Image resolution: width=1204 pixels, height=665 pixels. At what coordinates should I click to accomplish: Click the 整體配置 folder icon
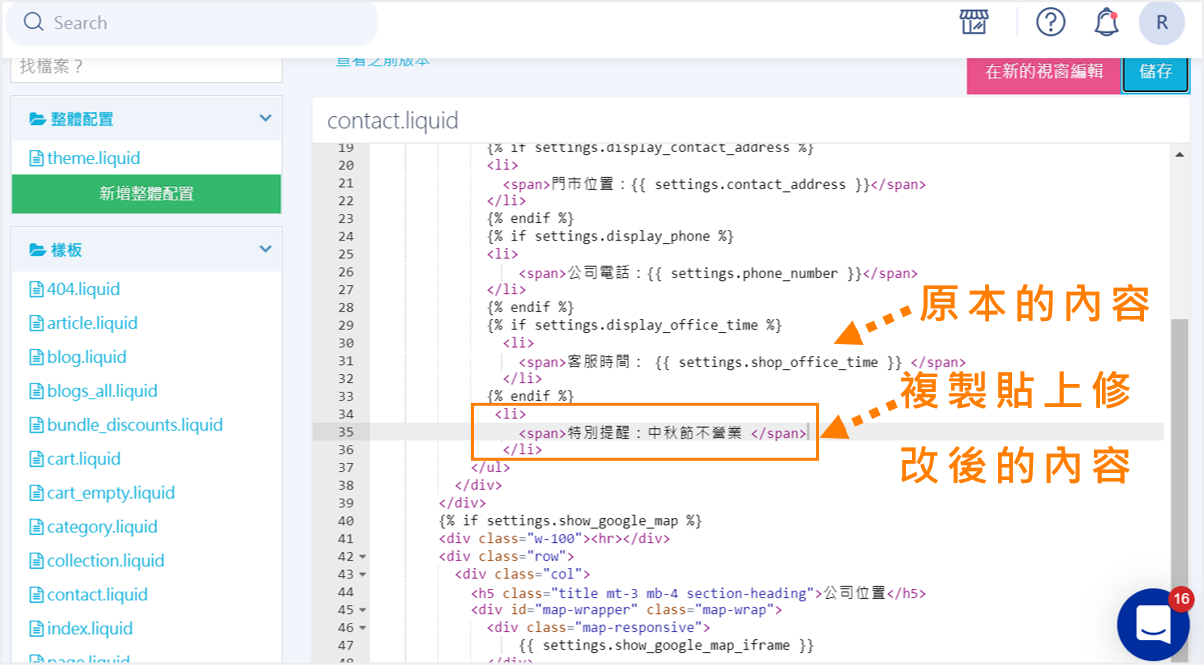(x=38, y=119)
